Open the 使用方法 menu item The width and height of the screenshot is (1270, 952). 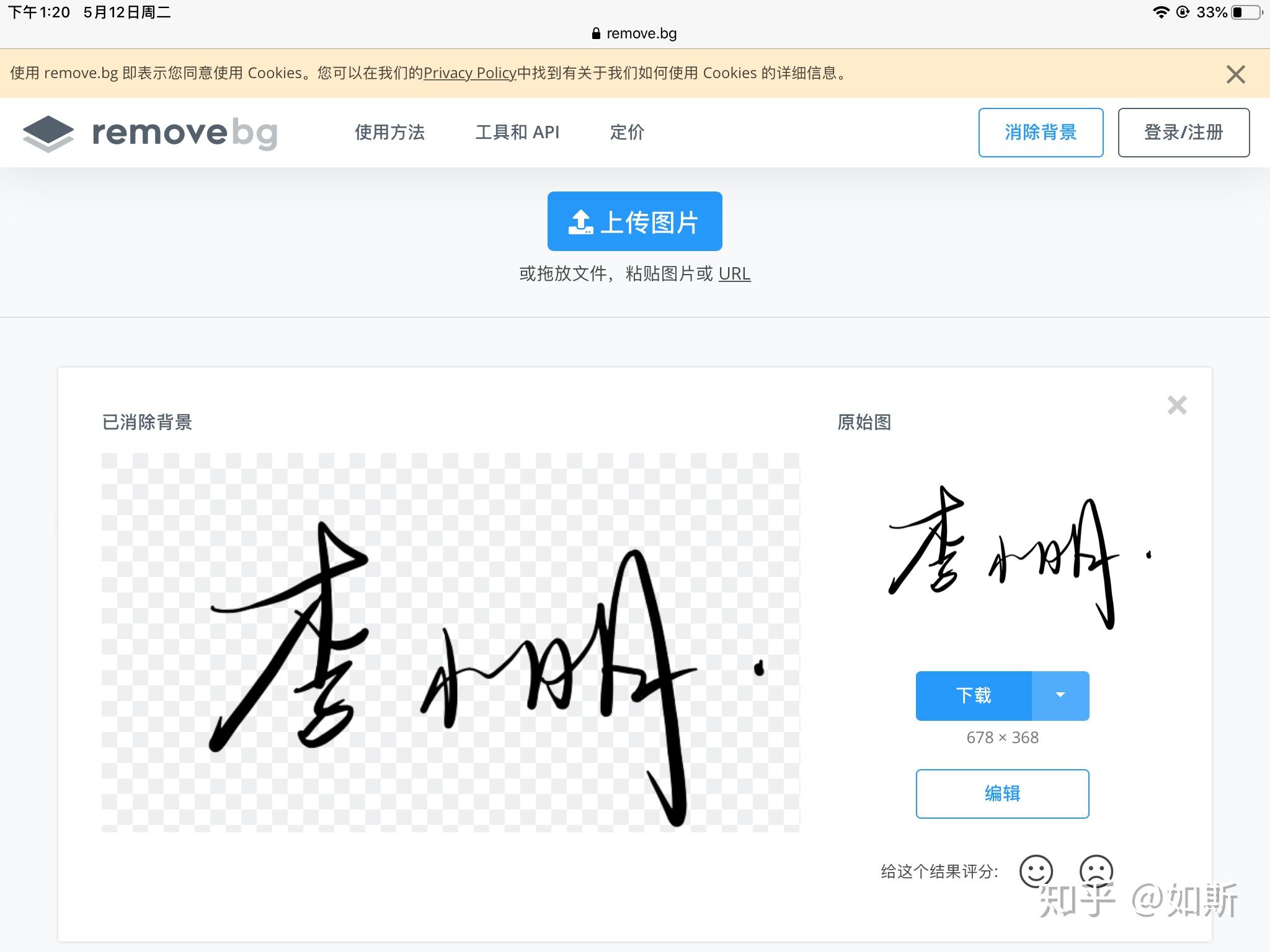pyautogui.click(x=389, y=132)
